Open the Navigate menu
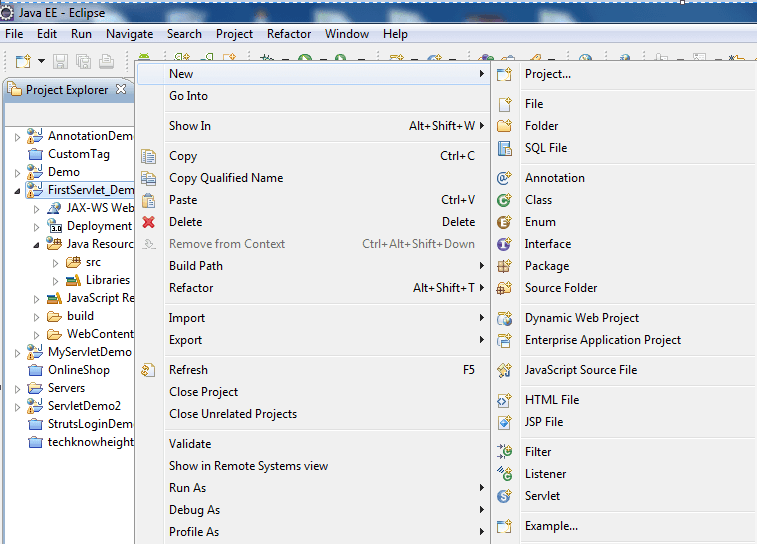 click(129, 34)
